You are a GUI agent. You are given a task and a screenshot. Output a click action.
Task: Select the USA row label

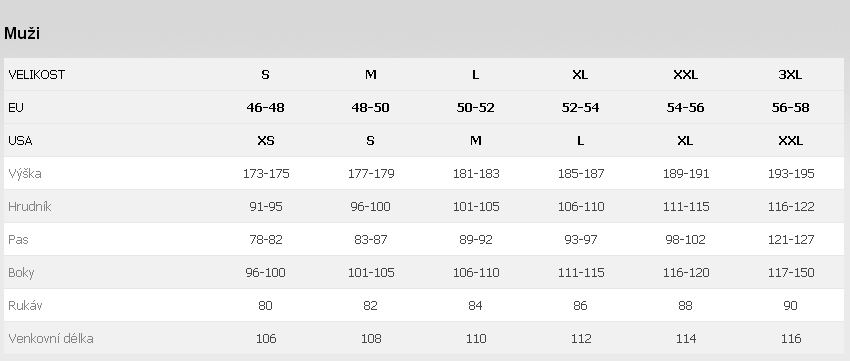(x=20, y=141)
